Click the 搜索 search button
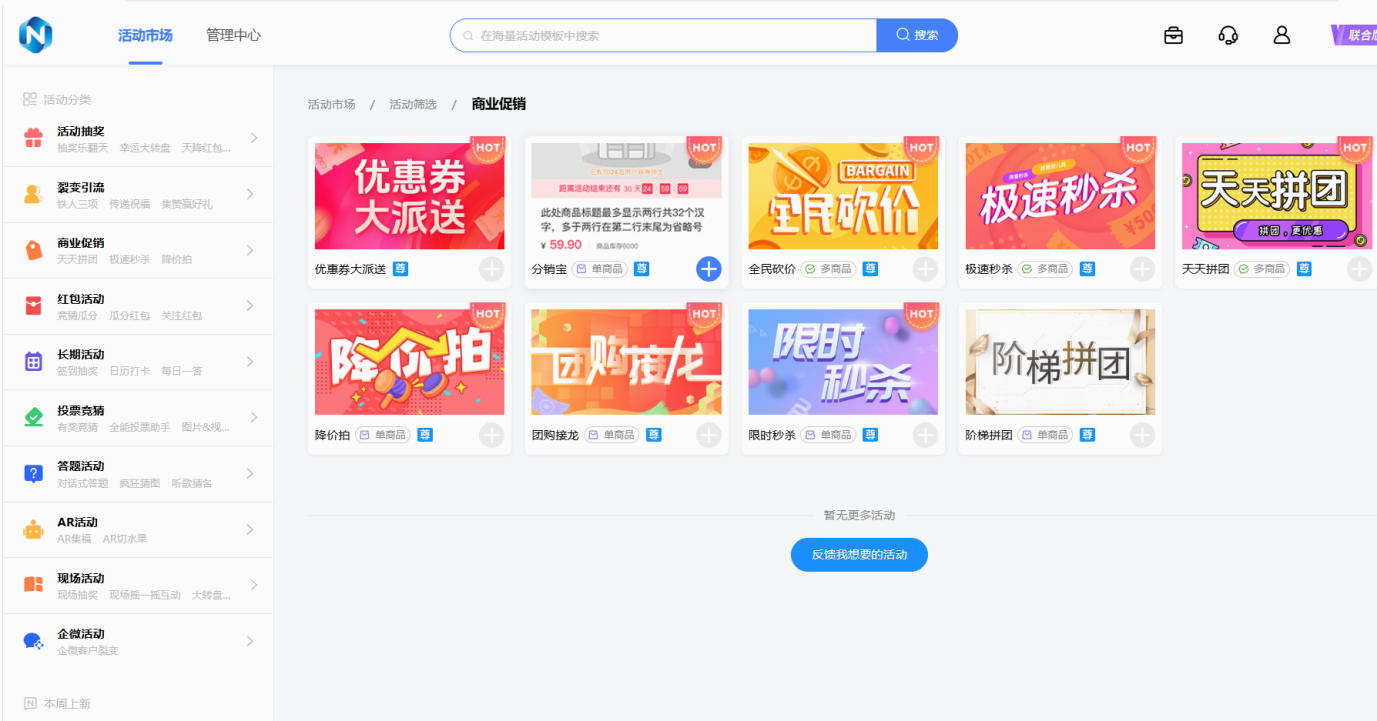Image resolution: width=1377 pixels, height=721 pixels. pos(917,35)
